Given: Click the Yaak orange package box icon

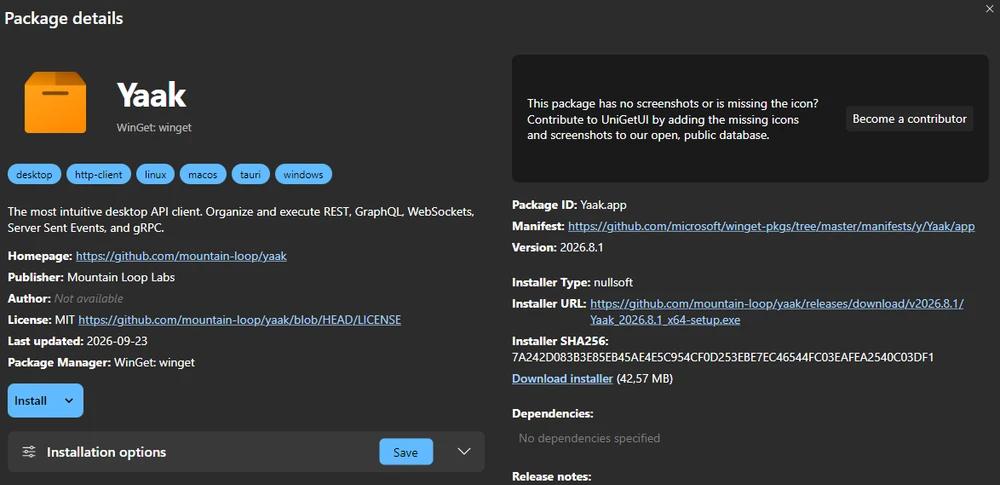Looking at the screenshot, I should point(55,103).
